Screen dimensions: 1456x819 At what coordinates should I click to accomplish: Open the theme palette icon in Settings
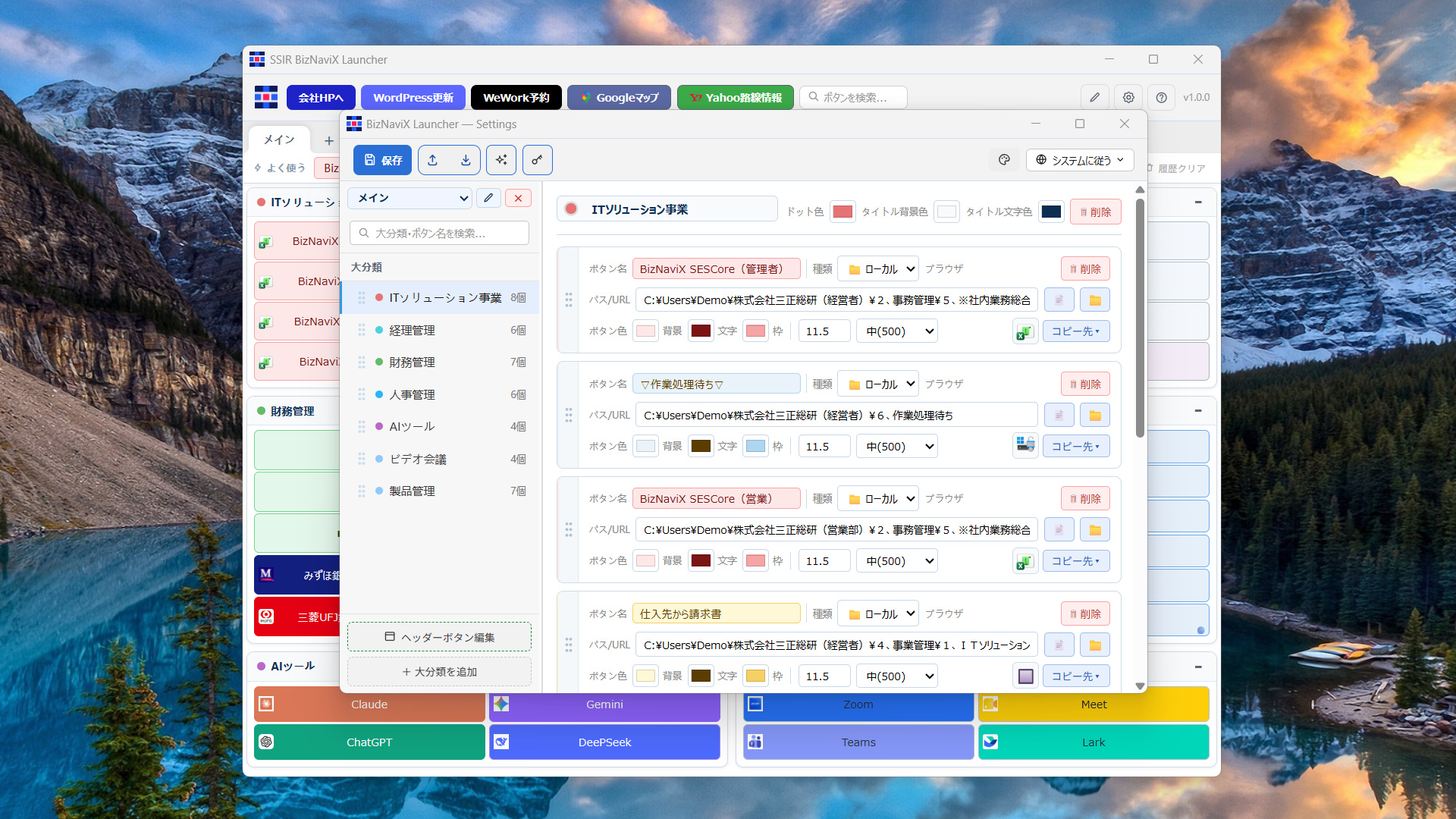[1004, 160]
